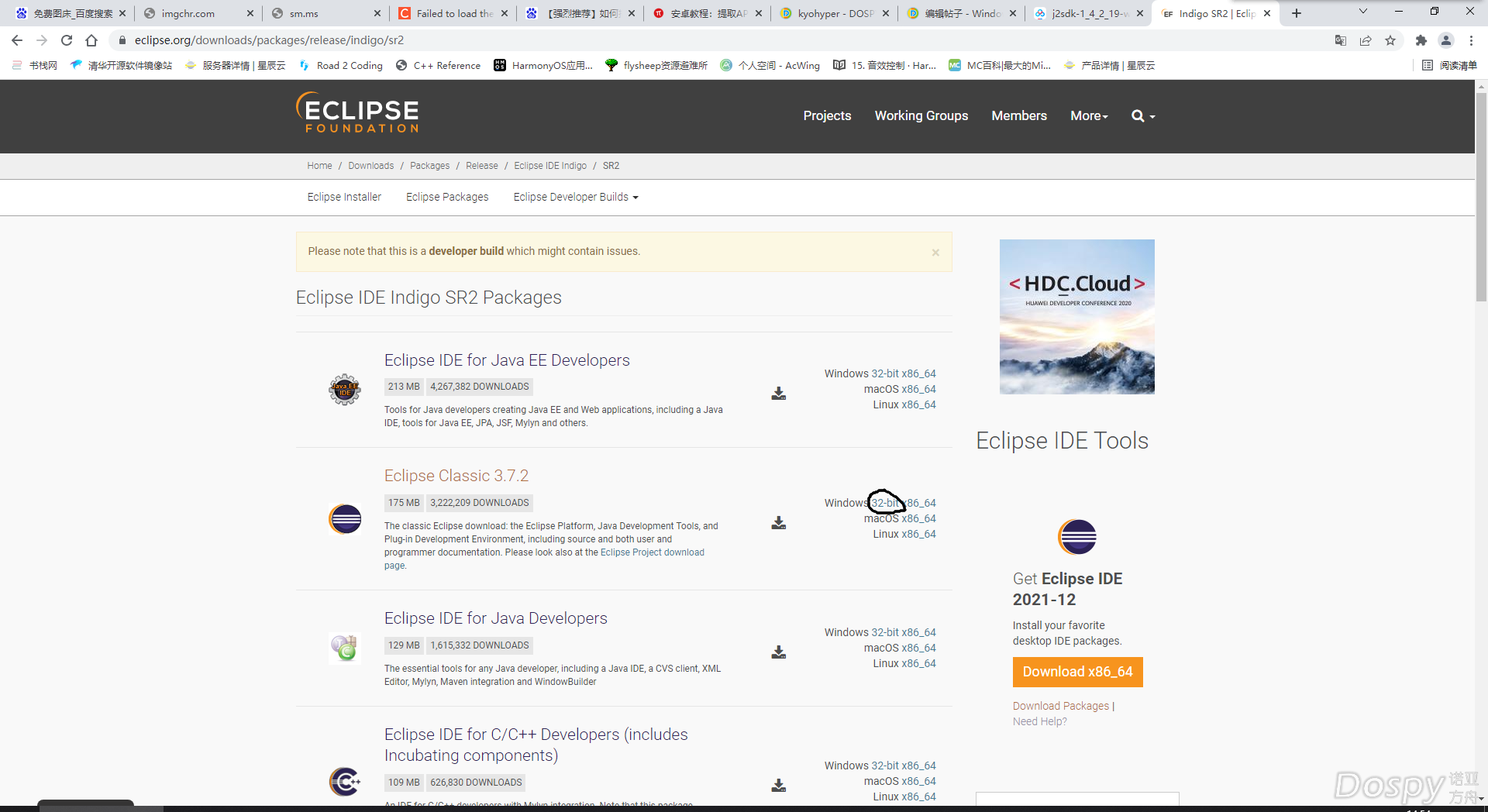This screenshot has width=1488, height=812.
Task: Click the C/C++ package icon
Action: point(345,782)
